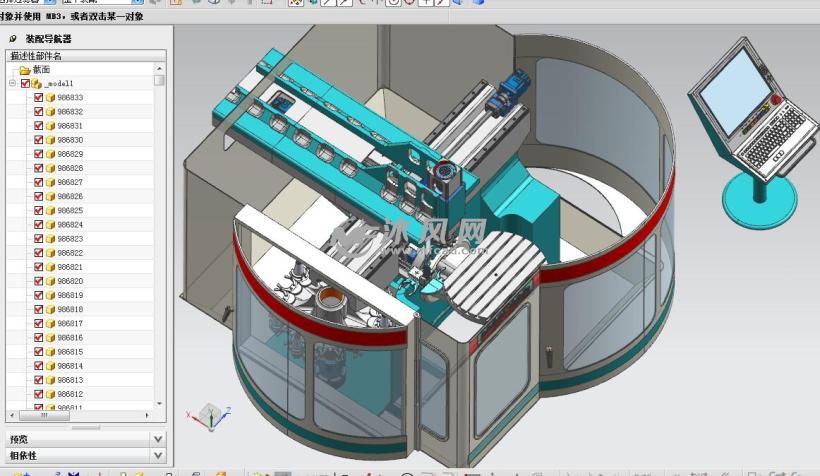Click the yellow part icon for 986833

pyautogui.click(x=50, y=98)
